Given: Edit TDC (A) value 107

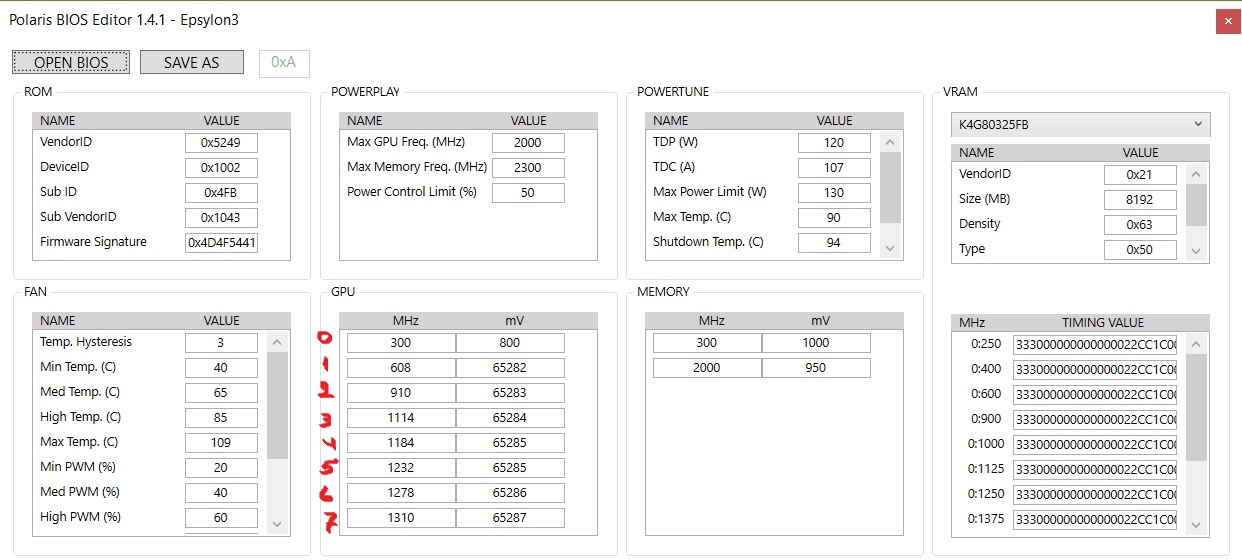Looking at the screenshot, I should [834, 167].
